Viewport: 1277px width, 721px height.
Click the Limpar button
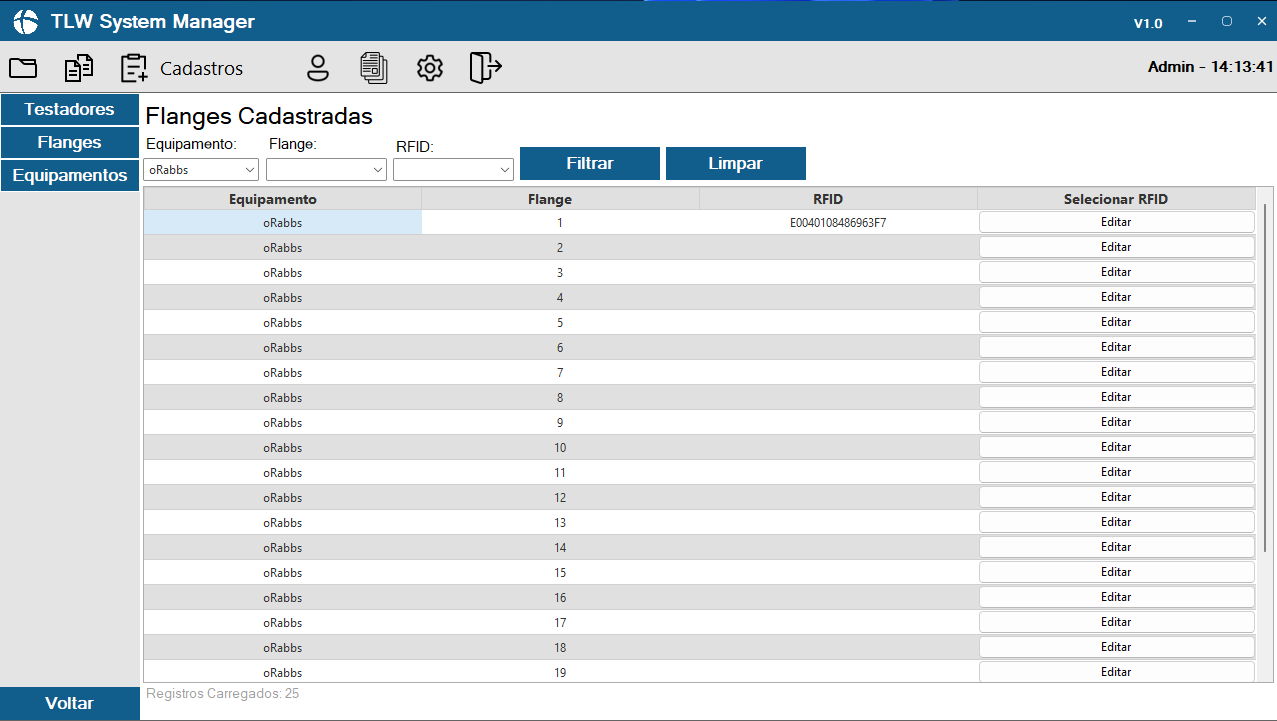(x=735, y=163)
